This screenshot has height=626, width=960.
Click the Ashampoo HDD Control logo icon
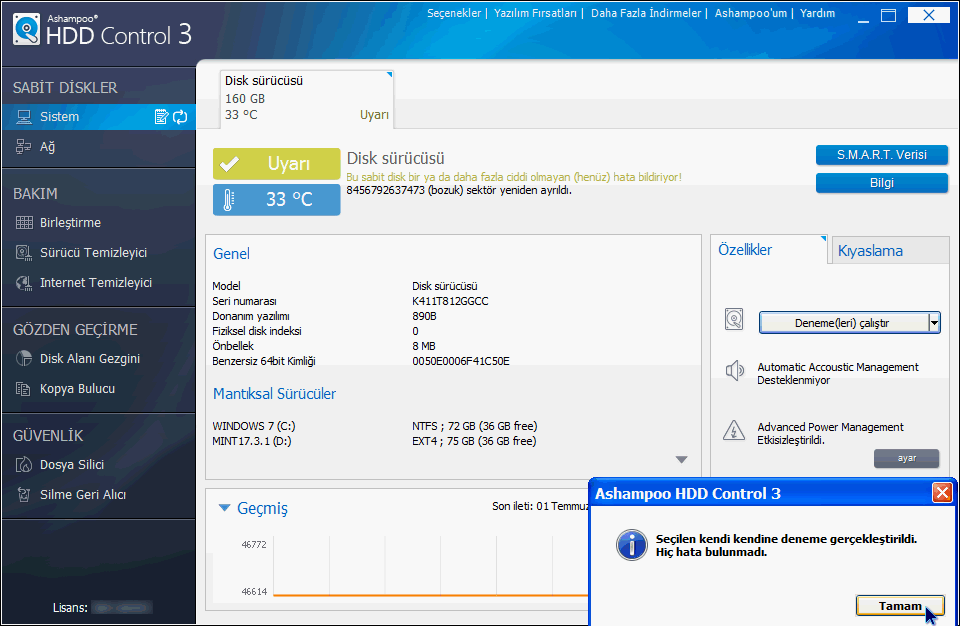tap(26, 29)
